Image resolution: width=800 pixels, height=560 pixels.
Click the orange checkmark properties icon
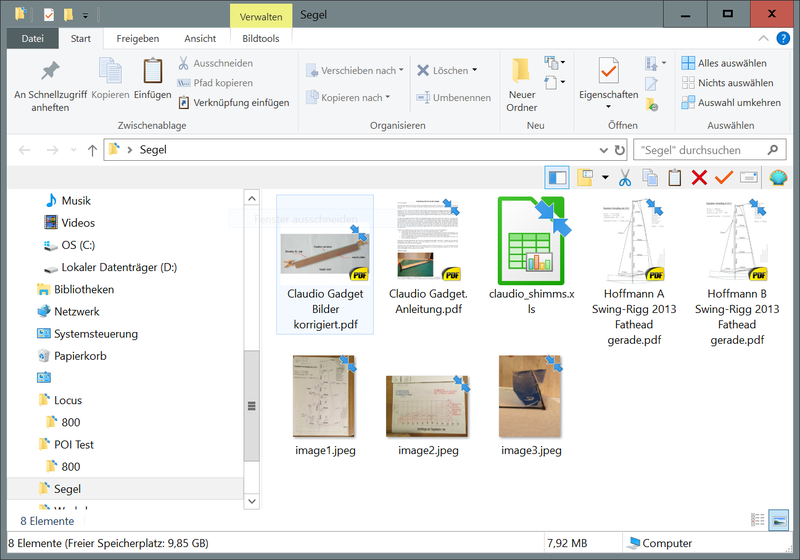pos(724,178)
